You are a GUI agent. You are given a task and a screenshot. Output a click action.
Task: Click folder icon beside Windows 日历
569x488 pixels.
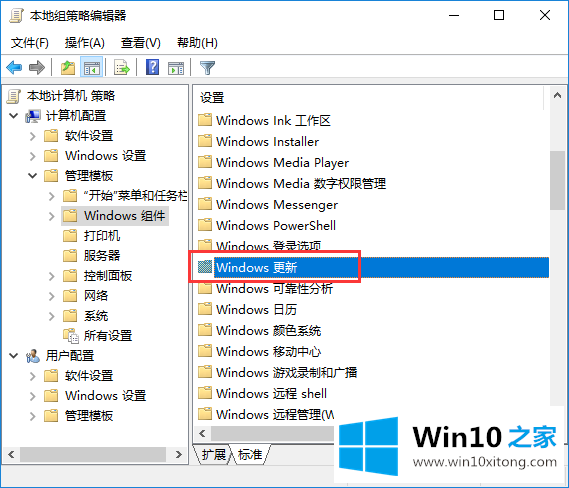point(205,309)
